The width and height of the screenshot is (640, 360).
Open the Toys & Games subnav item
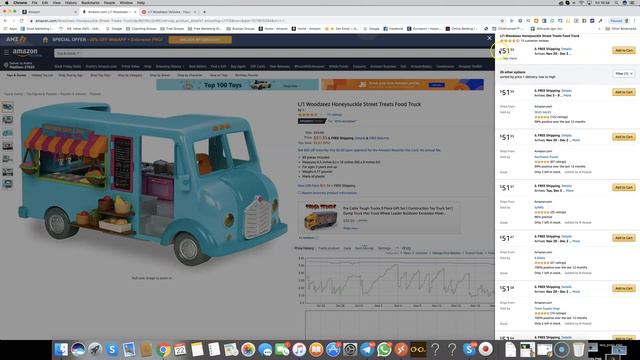[16, 75]
